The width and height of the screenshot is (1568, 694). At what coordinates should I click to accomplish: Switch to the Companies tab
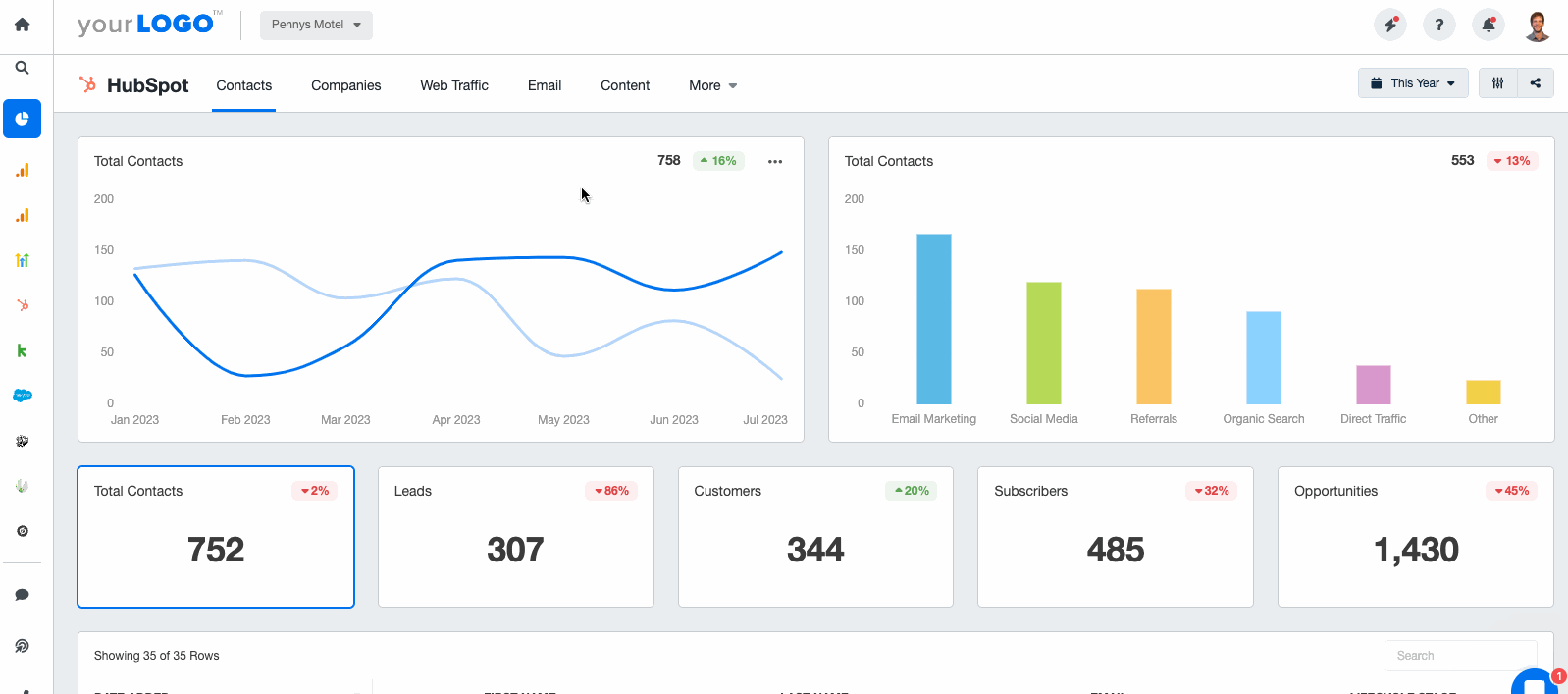(x=345, y=86)
